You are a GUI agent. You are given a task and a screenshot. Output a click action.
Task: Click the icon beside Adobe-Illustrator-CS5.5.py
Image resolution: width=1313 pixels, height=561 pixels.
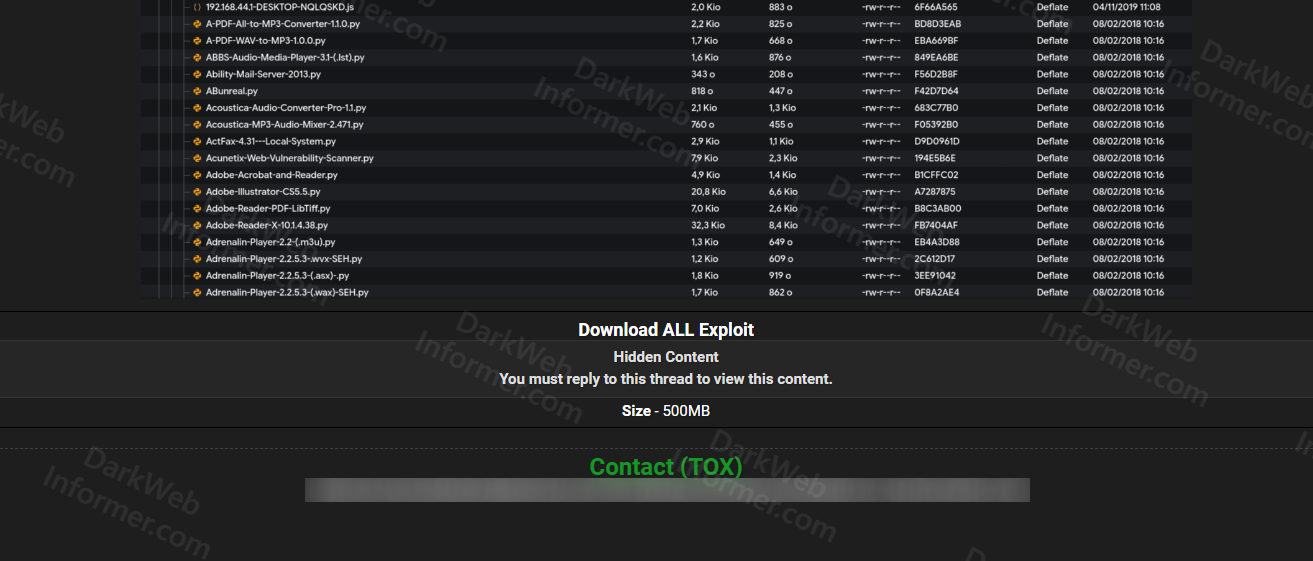point(197,192)
